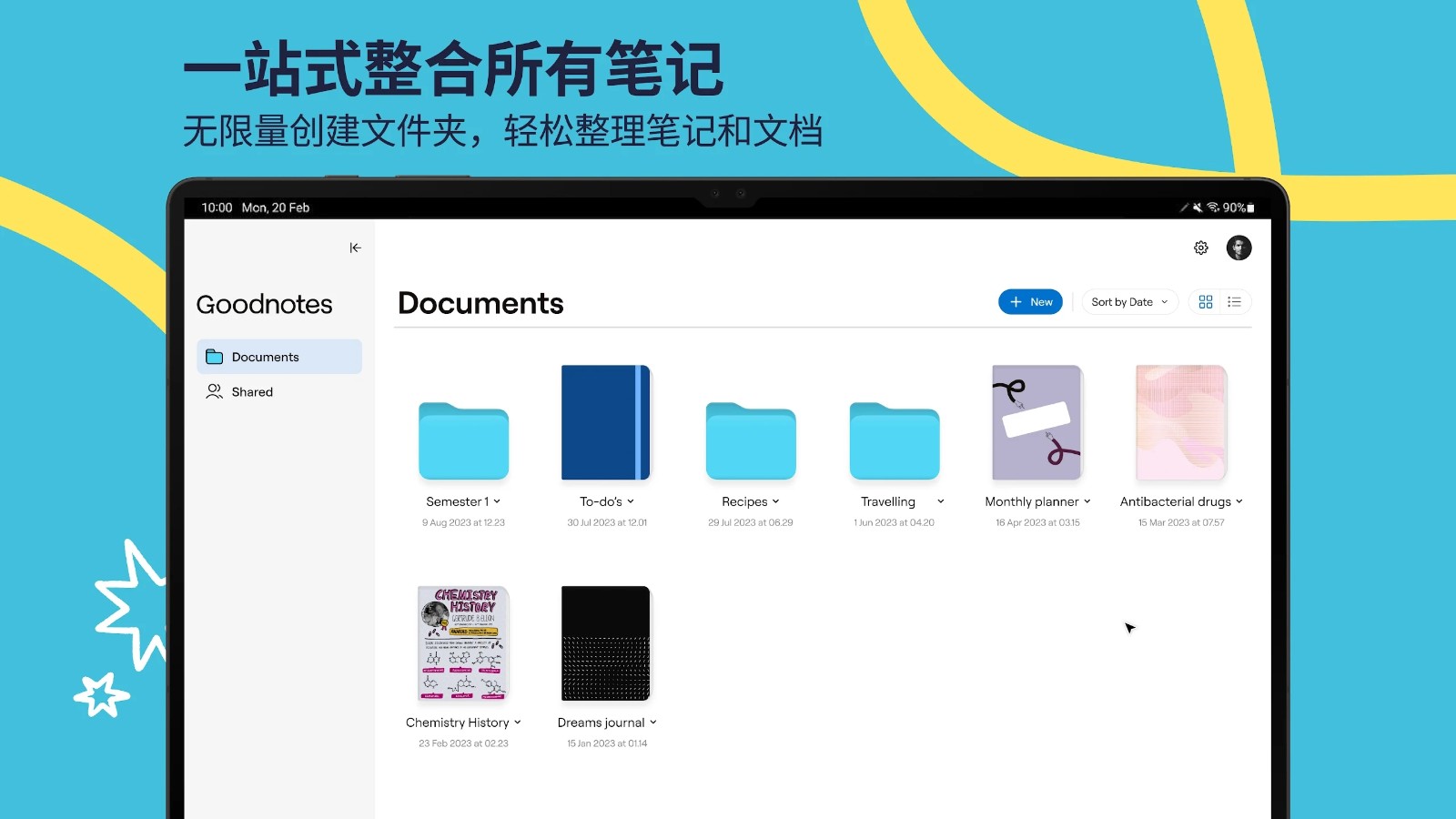Expand the Monthly planner options chevron

pos(1087,501)
